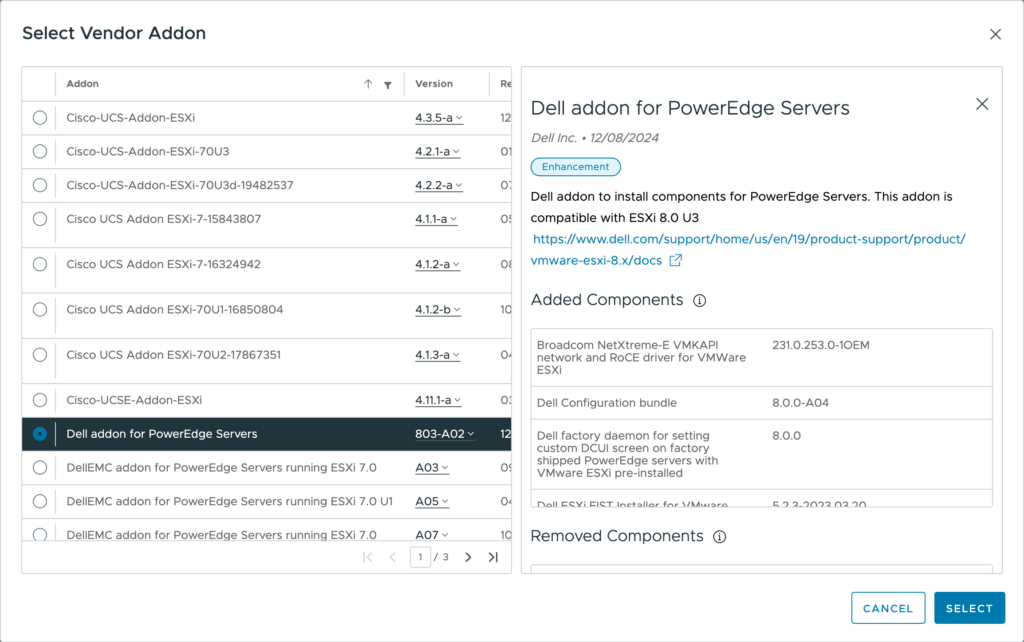Screen dimensions: 1024x642
Task: Click the Added Components info icon
Action: [700, 301]
